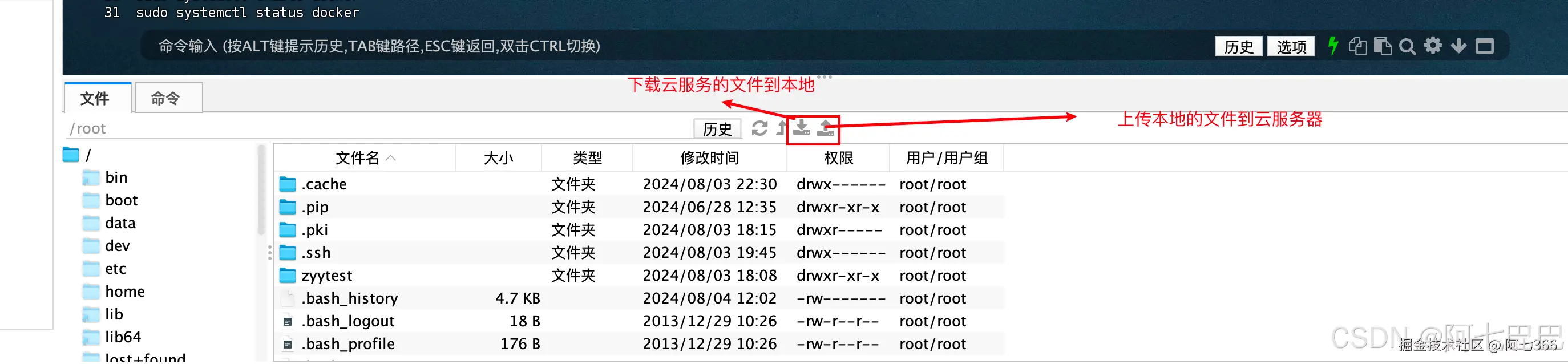Click the download file icon
Image resolution: width=1568 pixels, height=364 pixels.
point(802,128)
